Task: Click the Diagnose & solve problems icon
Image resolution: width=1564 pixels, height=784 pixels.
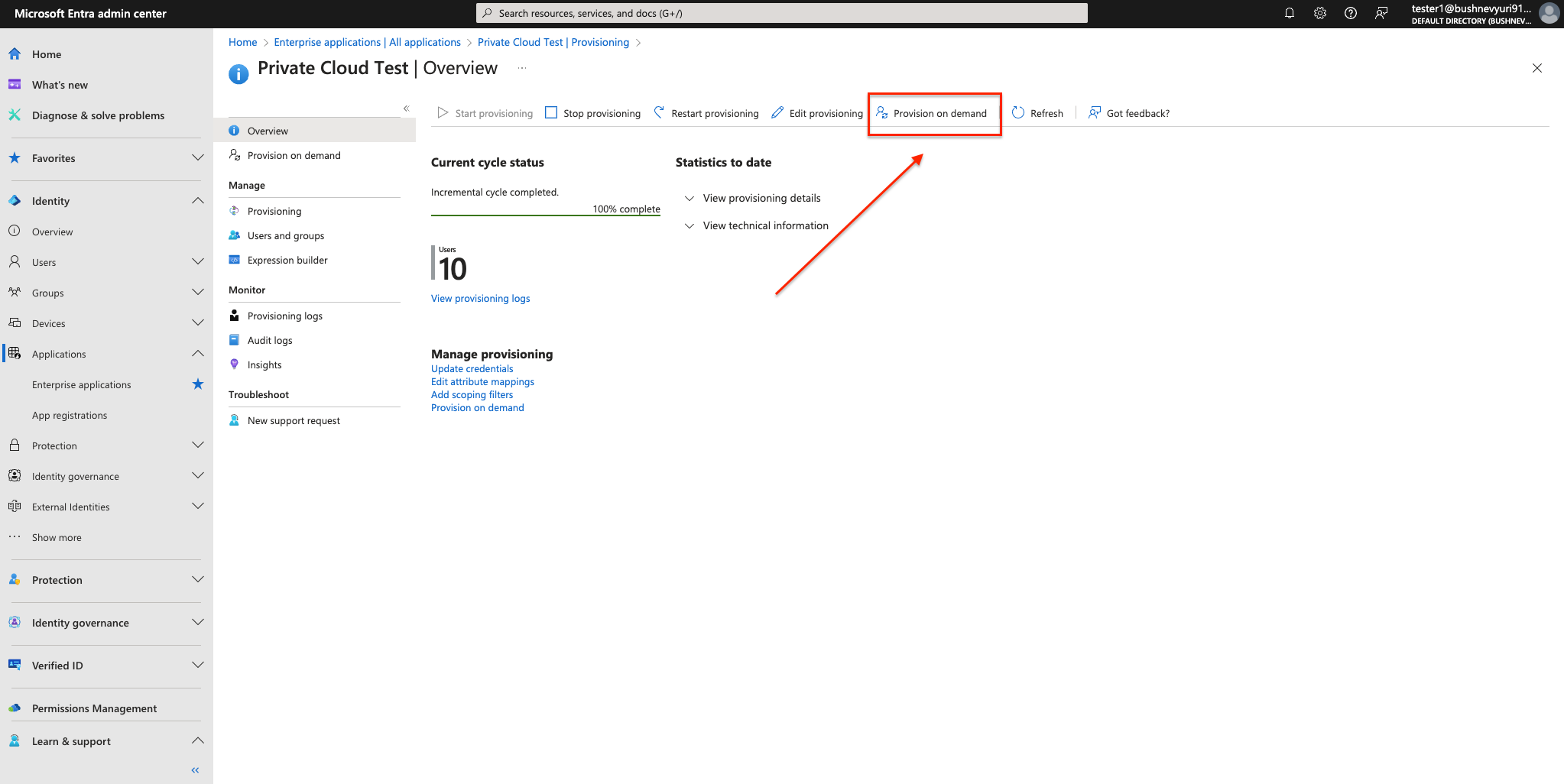Action: click(15, 115)
